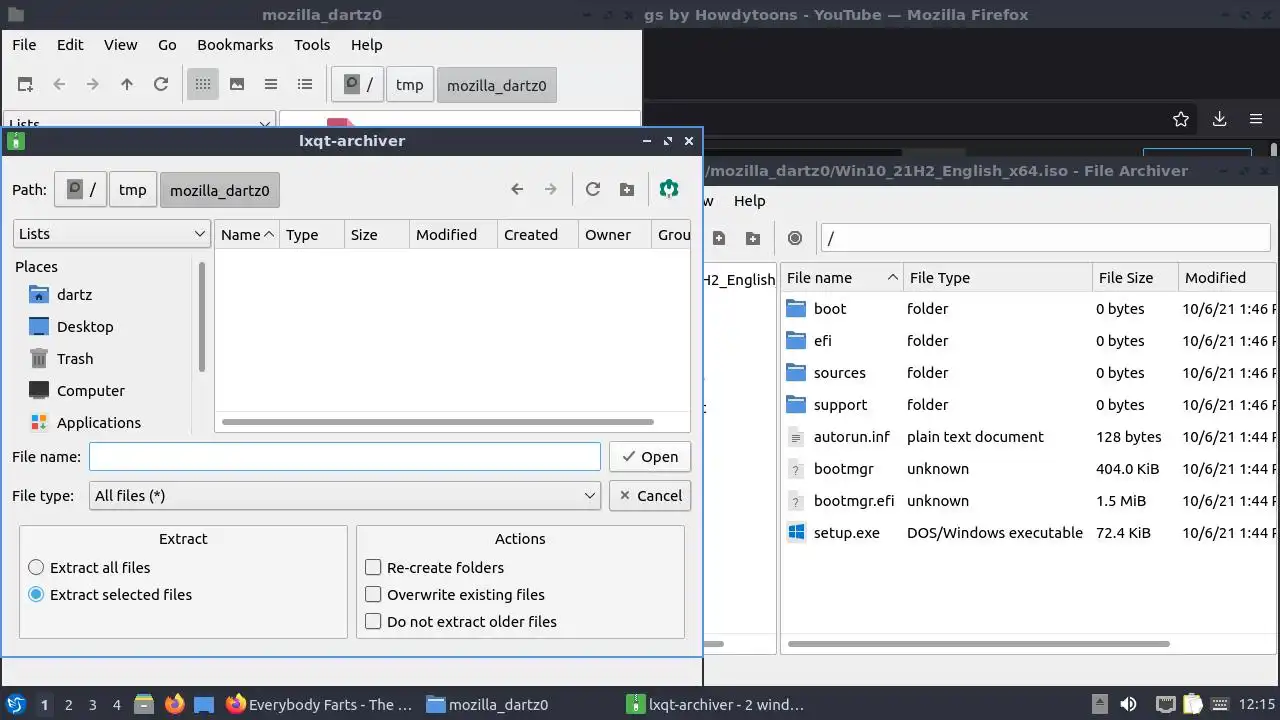
Task: Click horizontal scrollbar in File Archiver list
Action: coord(978,643)
